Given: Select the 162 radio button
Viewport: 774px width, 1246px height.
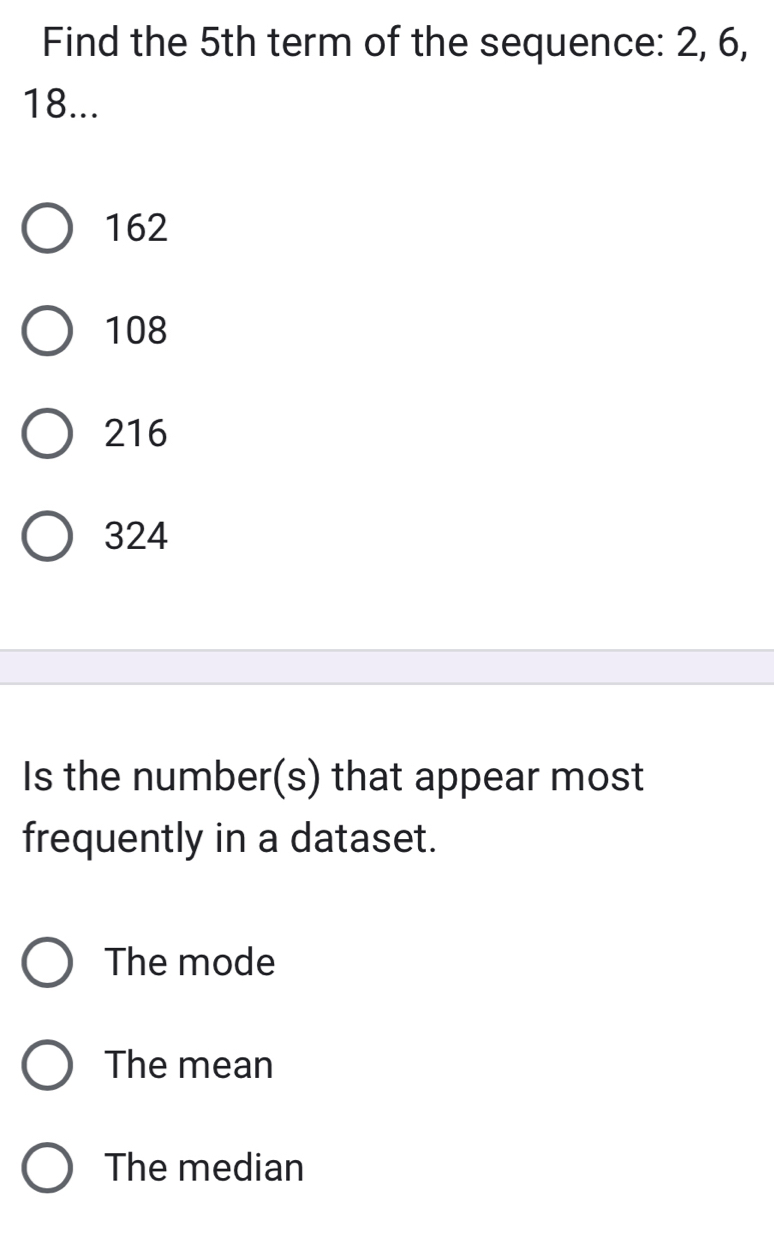Looking at the screenshot, I should (47, 229).
